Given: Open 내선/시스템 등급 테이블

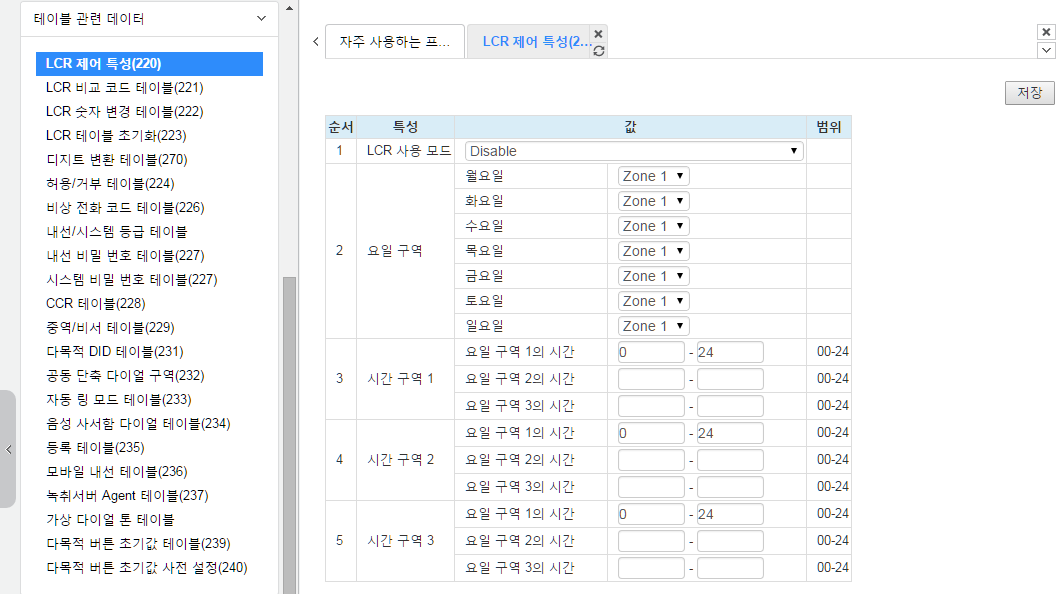Looking at the screenshot, I should click(x=116, y=232).
